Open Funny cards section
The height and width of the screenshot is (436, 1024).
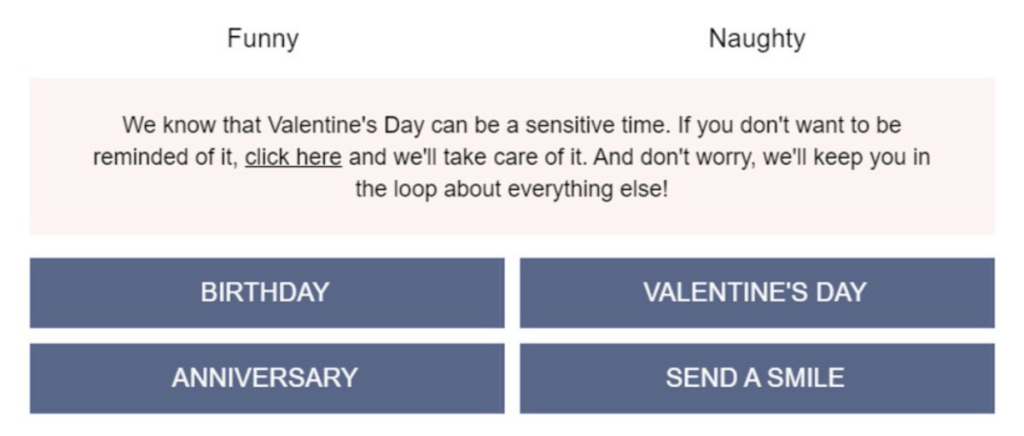[262, 39]
